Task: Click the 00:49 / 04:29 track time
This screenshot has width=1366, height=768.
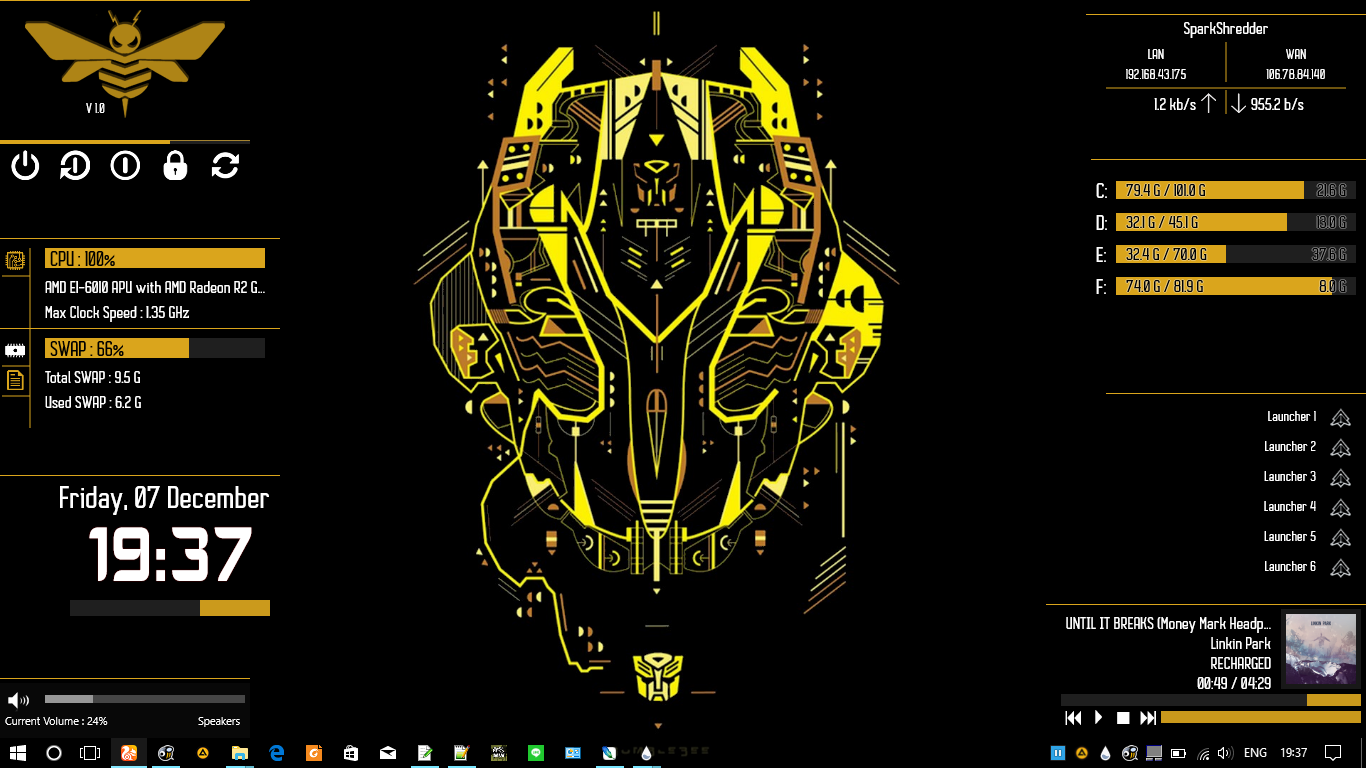Action: pyautogui.click(x=1234, y=683)
